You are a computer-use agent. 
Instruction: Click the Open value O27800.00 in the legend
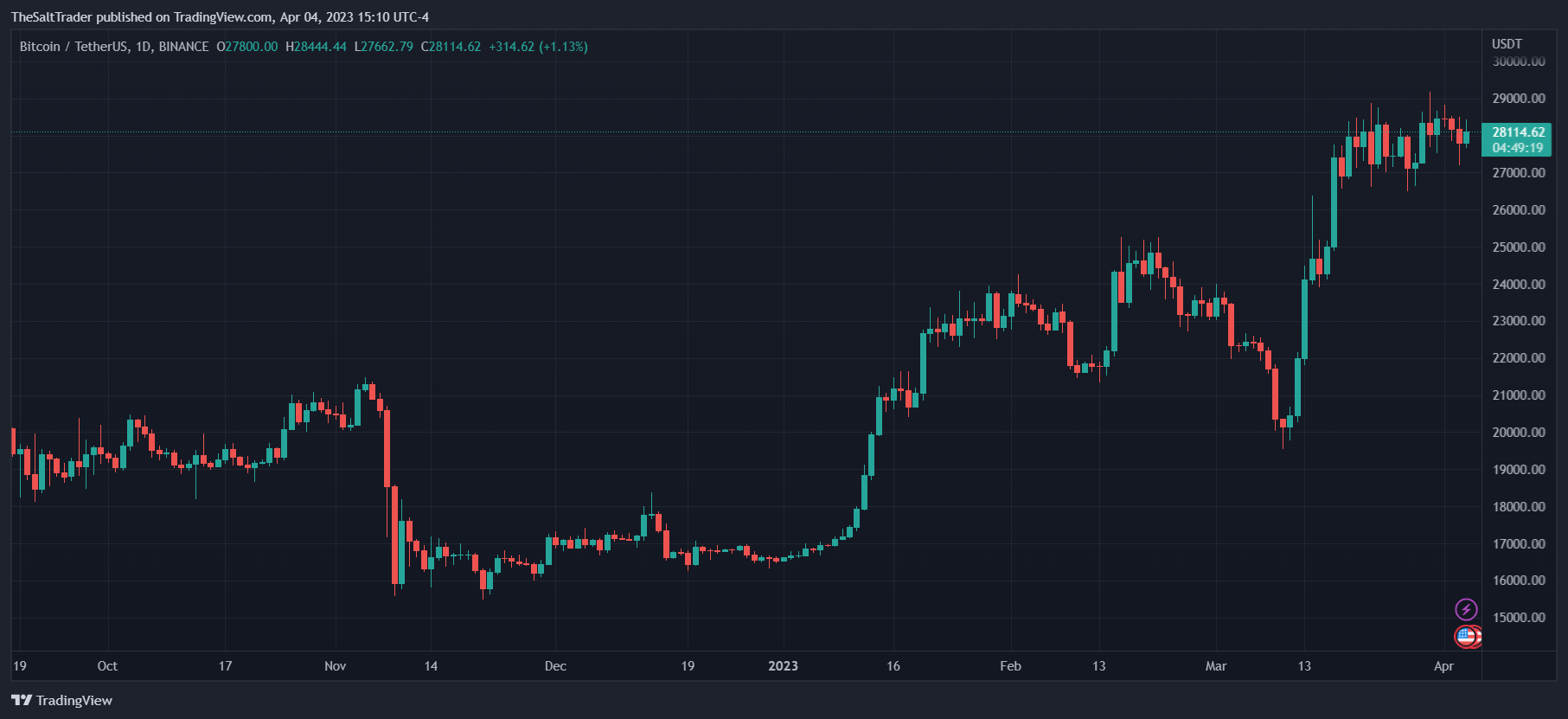[247, 47]
